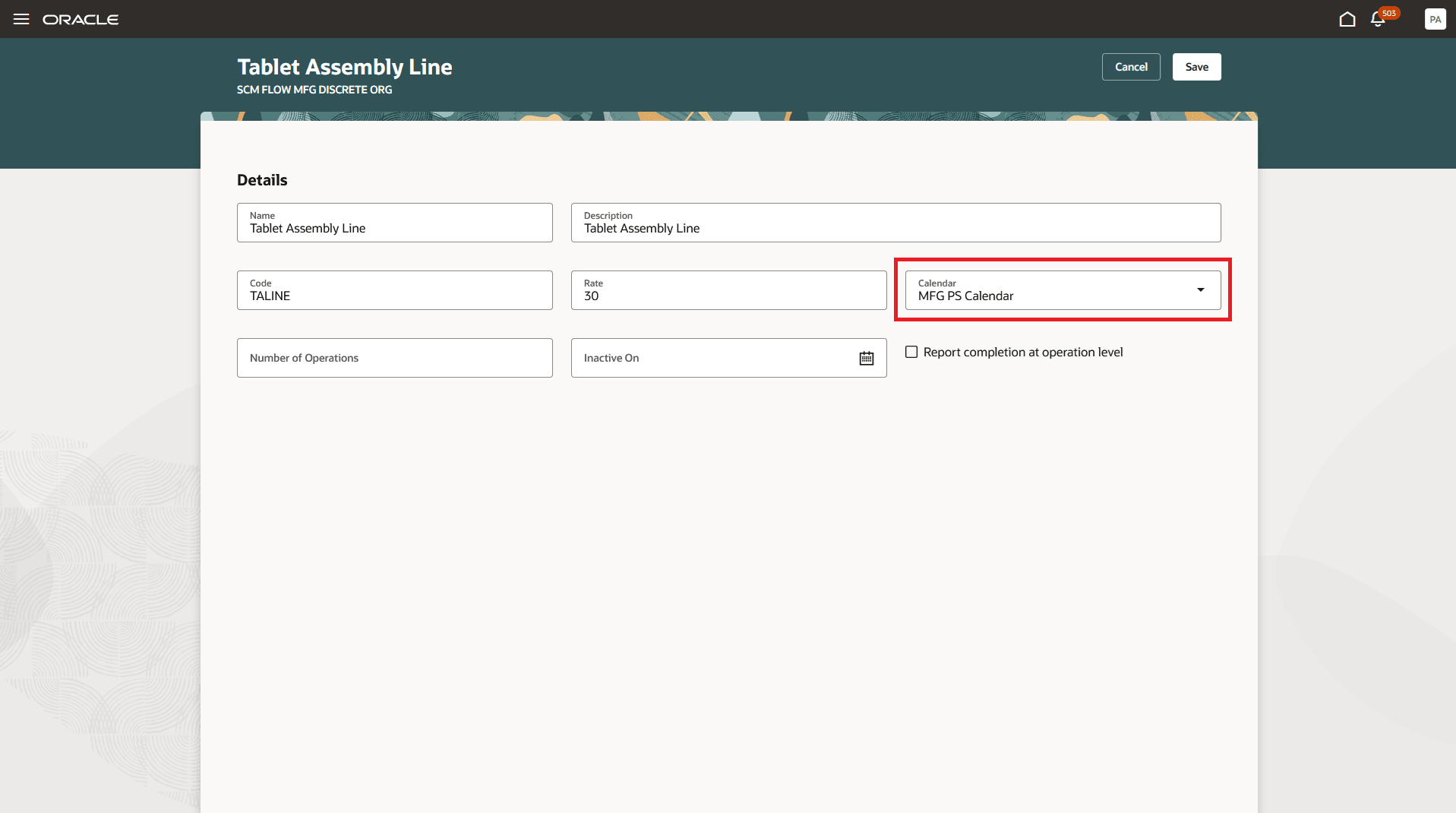The height and width of the screenshot is (813, 1456).
Task: Open the PA user profile menu
Action: pyautogui.click(x=1435, y=20)
